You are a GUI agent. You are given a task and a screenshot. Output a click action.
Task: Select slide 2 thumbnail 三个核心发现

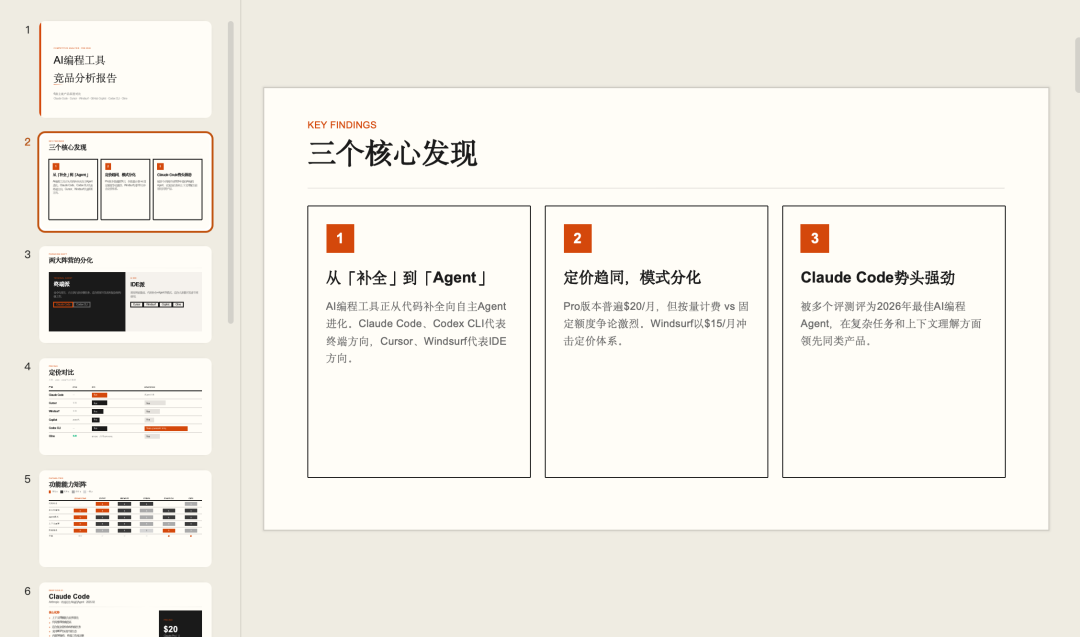coord(125,182)
